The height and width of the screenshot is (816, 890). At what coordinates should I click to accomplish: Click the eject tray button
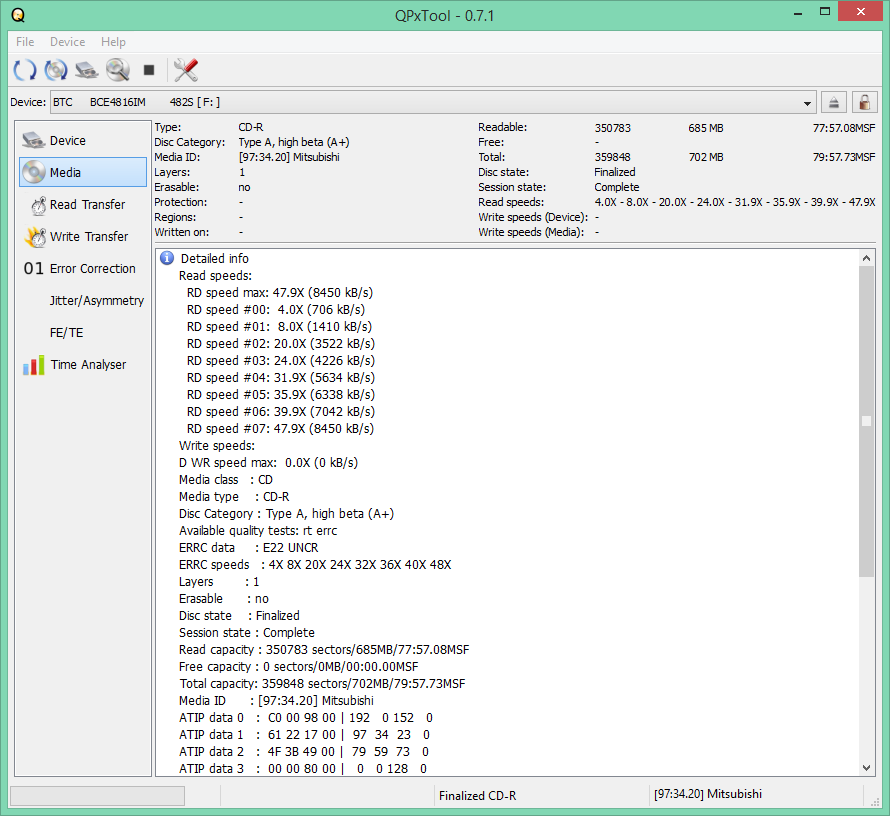pos(834,103)
